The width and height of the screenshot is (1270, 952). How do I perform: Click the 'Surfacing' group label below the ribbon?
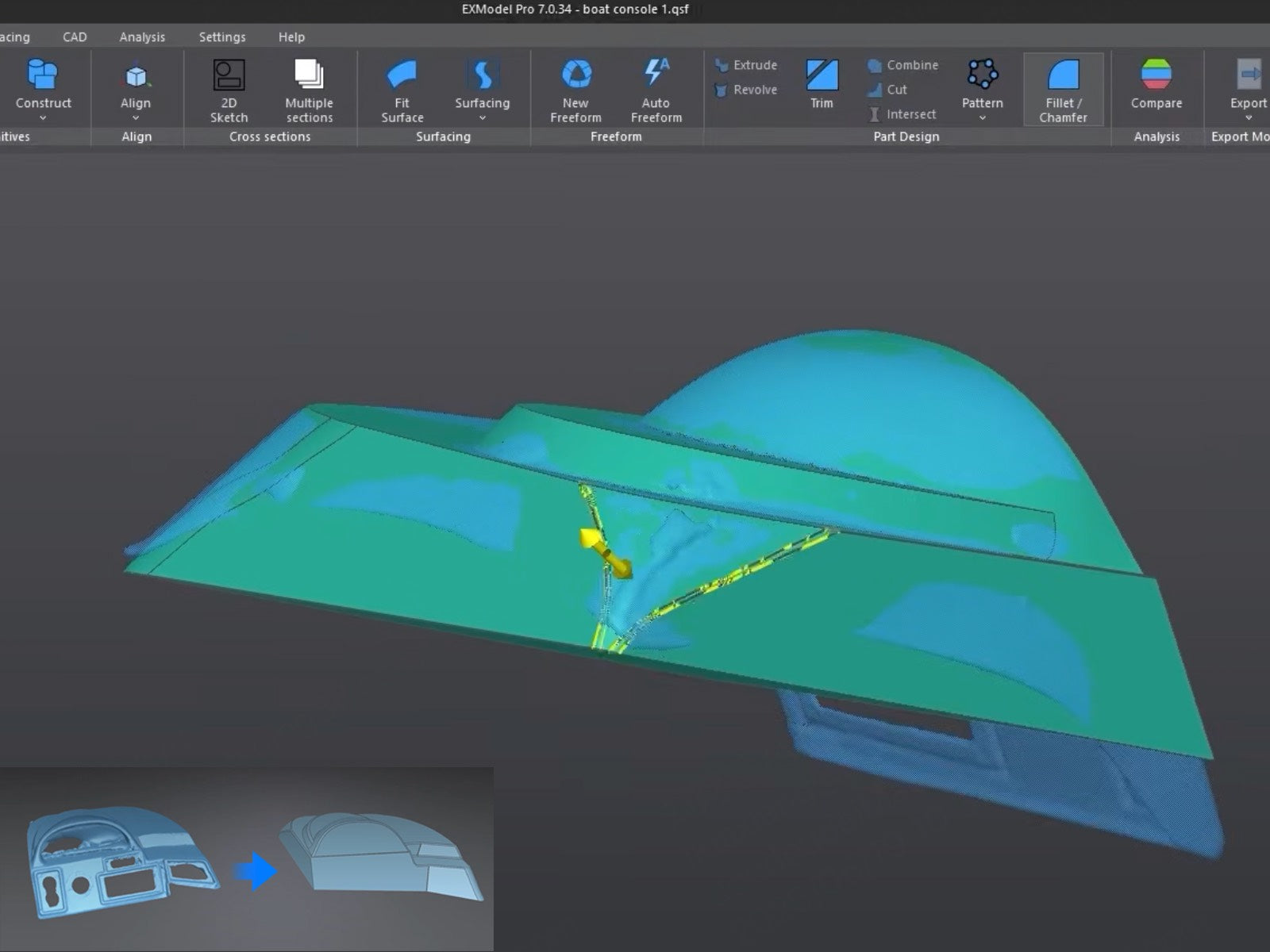(443, 136)
